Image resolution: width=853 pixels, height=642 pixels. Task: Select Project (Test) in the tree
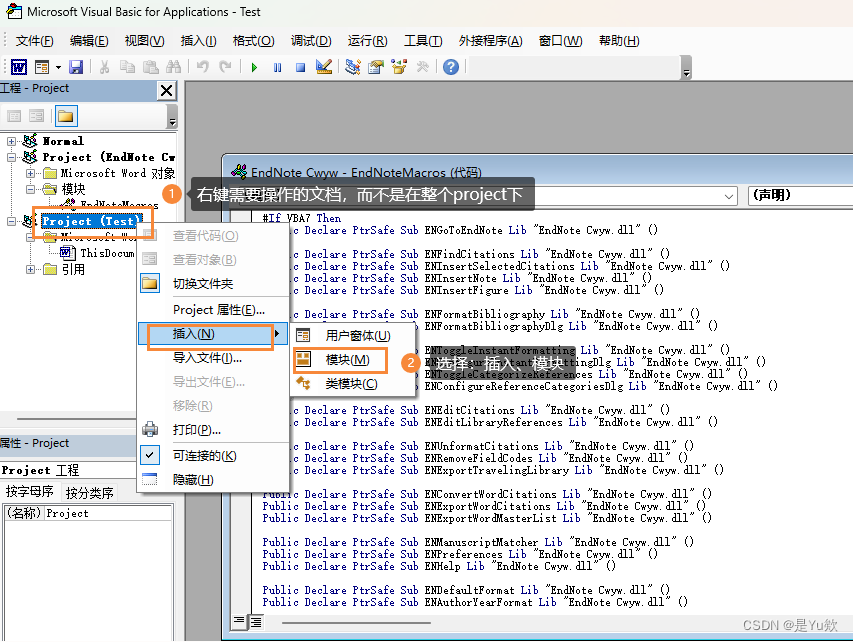91,221
